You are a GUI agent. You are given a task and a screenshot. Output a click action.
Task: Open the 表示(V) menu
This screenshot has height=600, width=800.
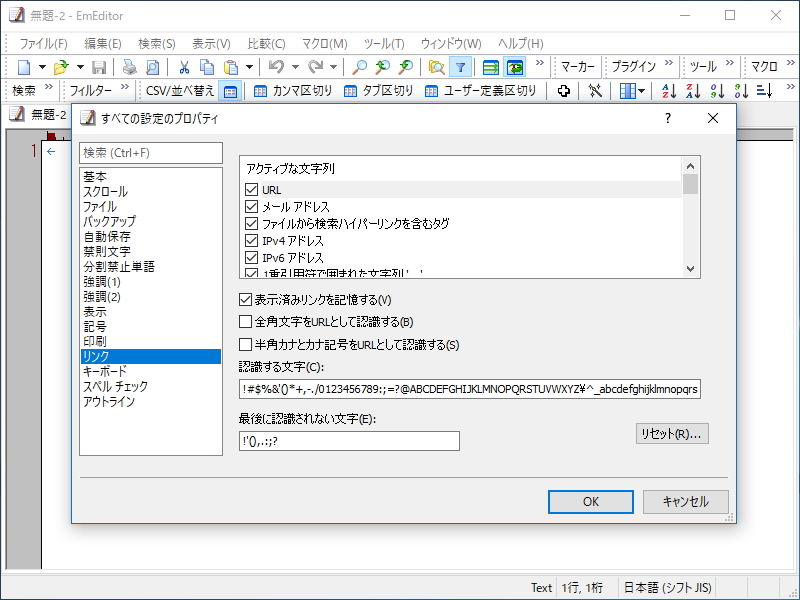211,44
